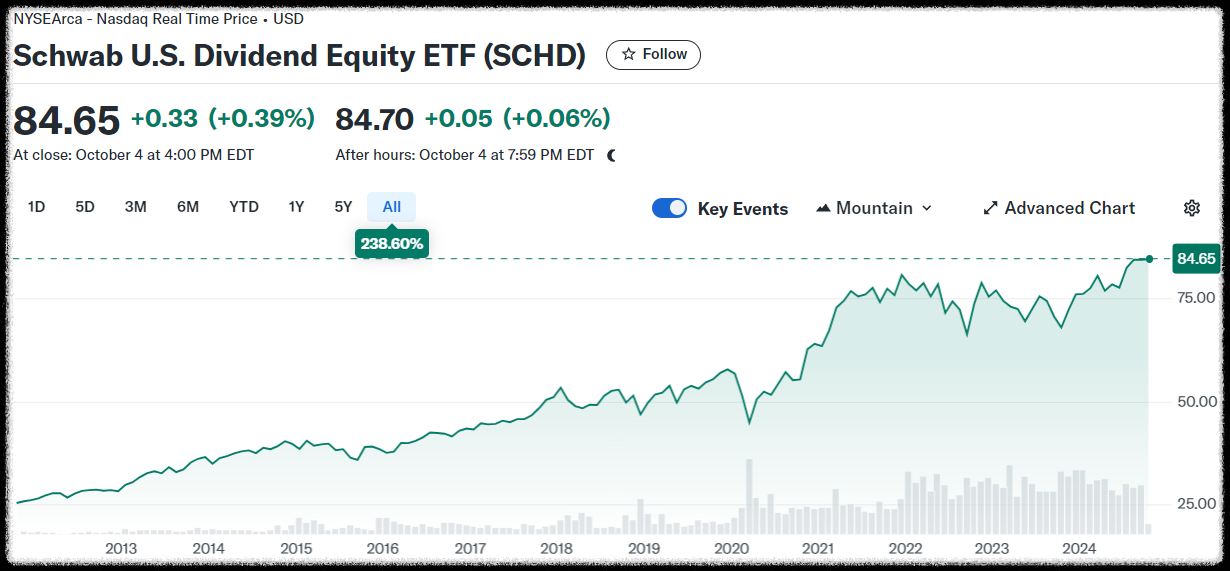This screenshot has height=571, width=1230.
Task: Click the 238.60% return tooltip
Action: 392,243
